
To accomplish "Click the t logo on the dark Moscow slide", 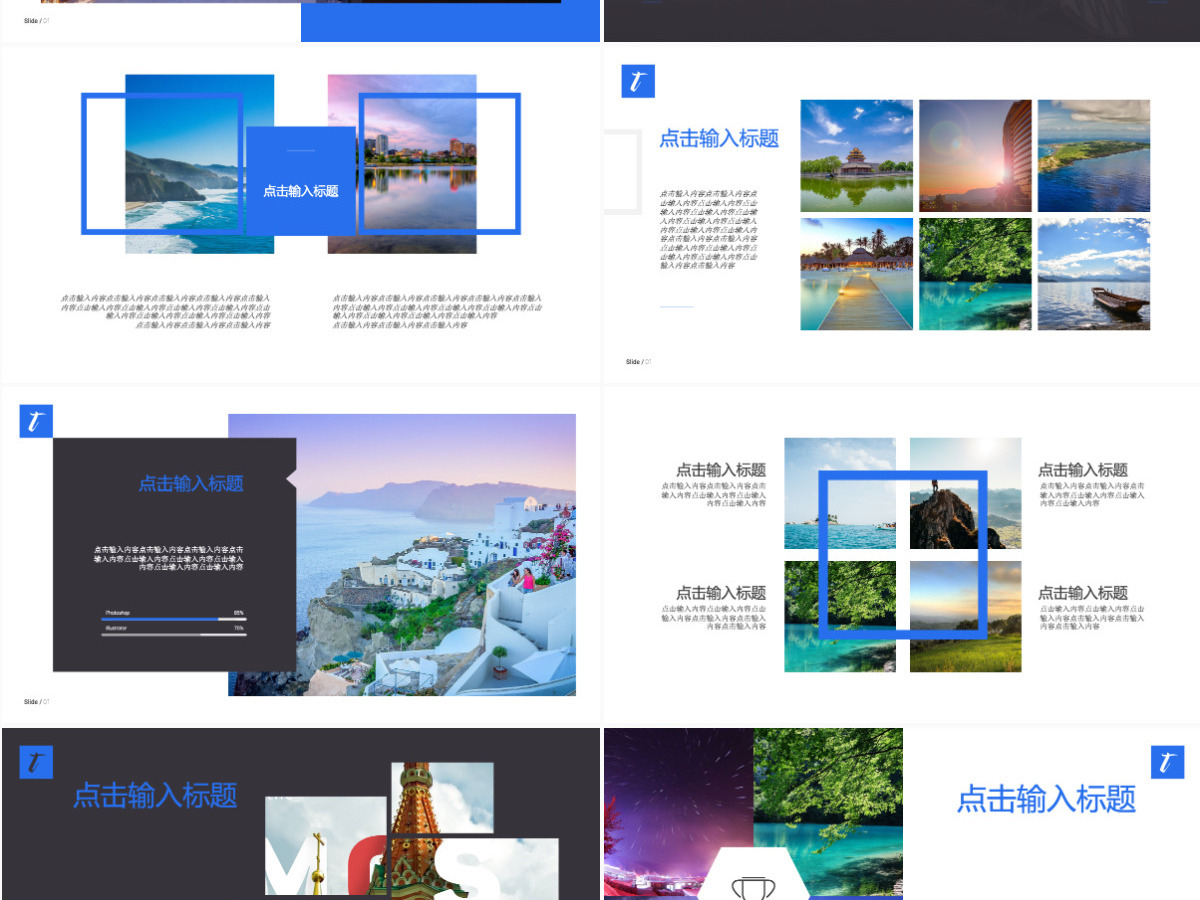I will tap(36, 762).
